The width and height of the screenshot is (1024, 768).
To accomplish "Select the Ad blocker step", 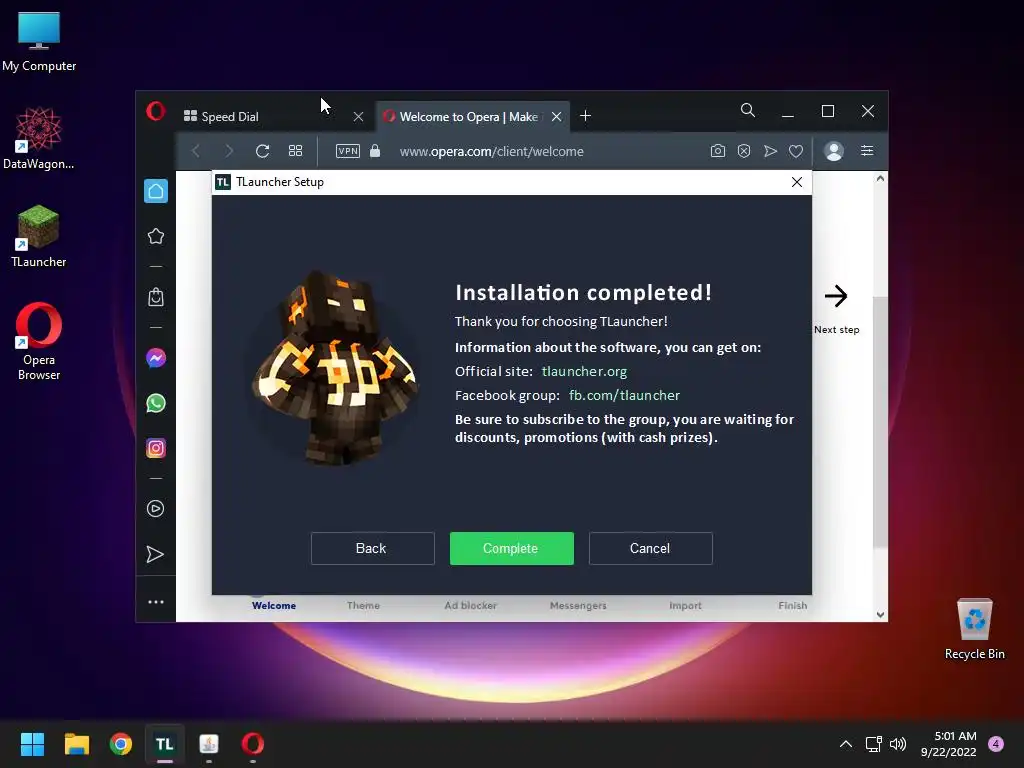I will (x=470, y=605).
